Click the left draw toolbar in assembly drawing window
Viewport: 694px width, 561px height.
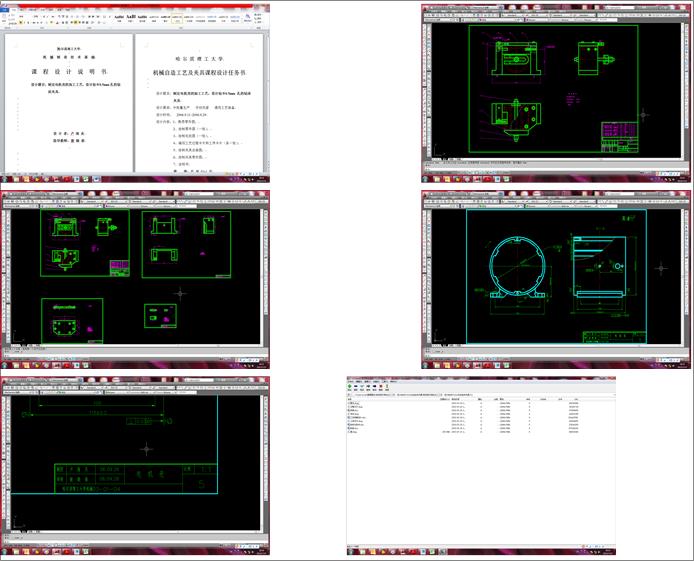point(427,91)
